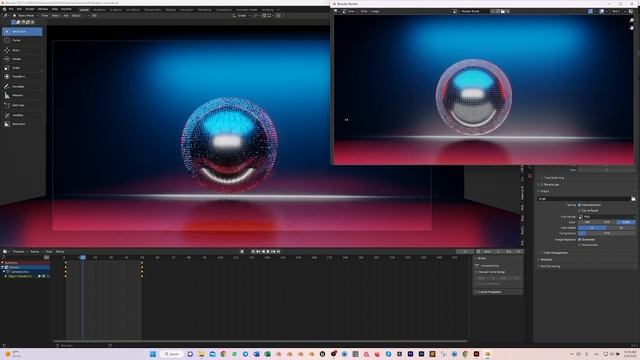Open the taskbar Search box
This screenshot has height=360, width=640.
coord(171,354)
